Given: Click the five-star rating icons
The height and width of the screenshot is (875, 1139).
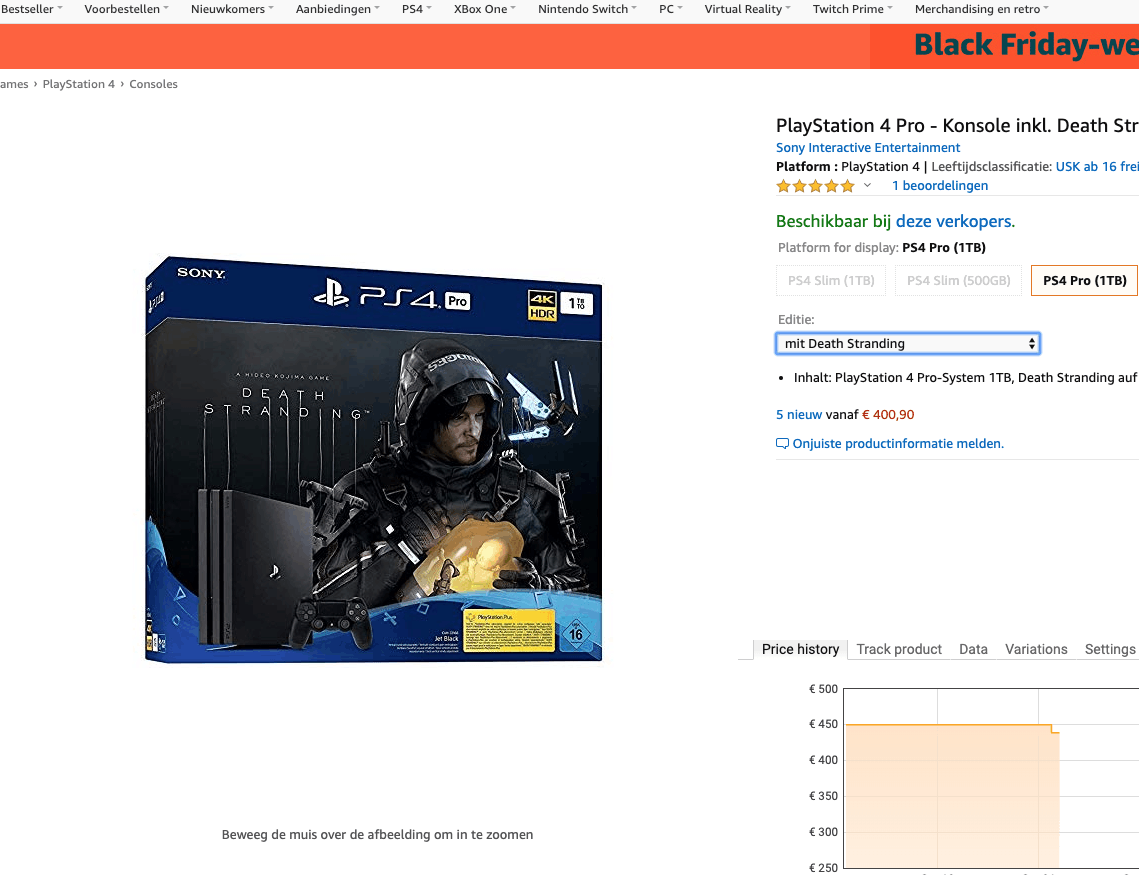Looking at the screenshot, I should (x=815, y=186).
